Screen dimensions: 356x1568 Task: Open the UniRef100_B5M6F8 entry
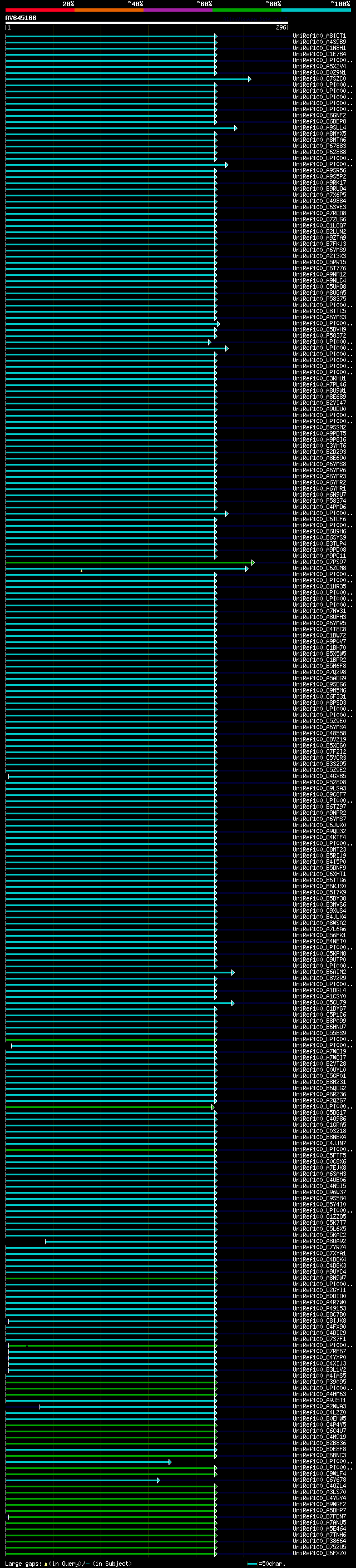coord(319,666)
